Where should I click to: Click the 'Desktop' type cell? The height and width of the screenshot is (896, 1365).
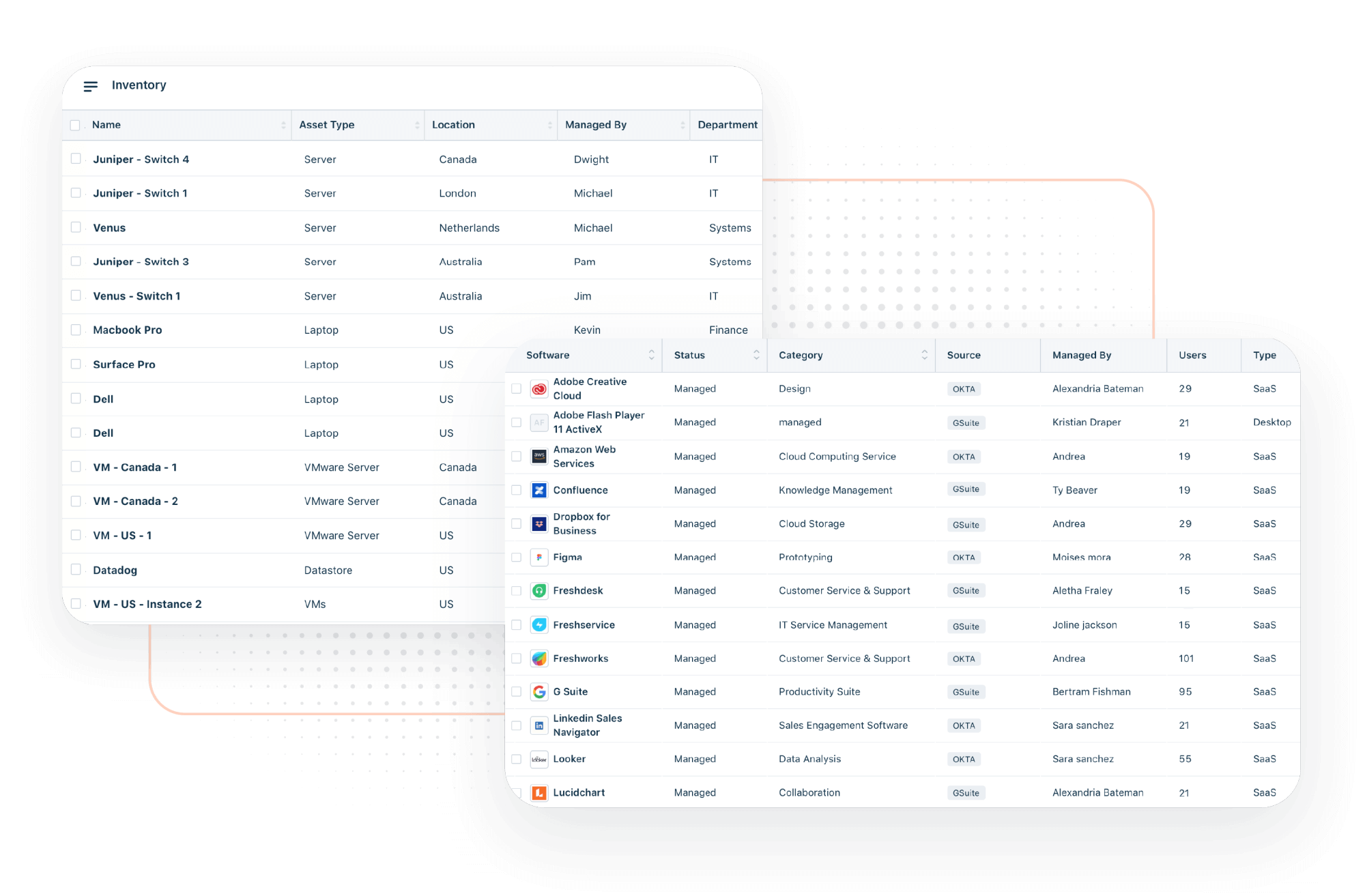coord(1271,422)
